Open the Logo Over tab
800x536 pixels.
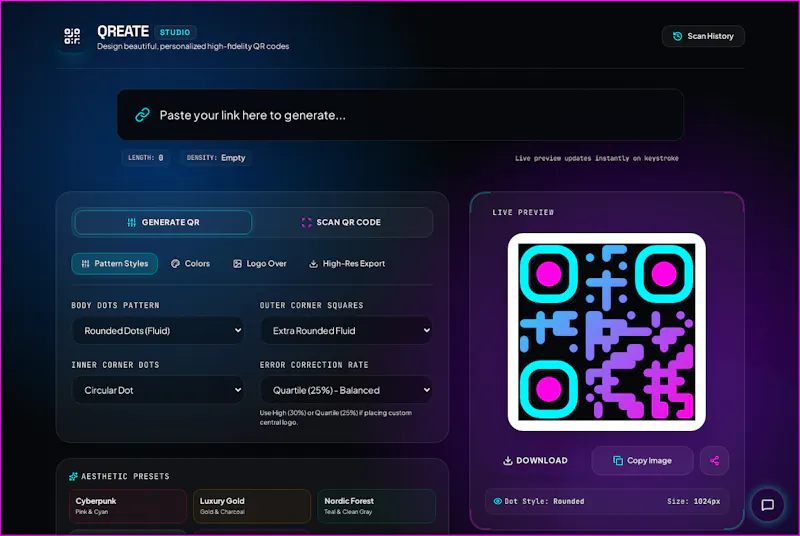tap(260, 264)
